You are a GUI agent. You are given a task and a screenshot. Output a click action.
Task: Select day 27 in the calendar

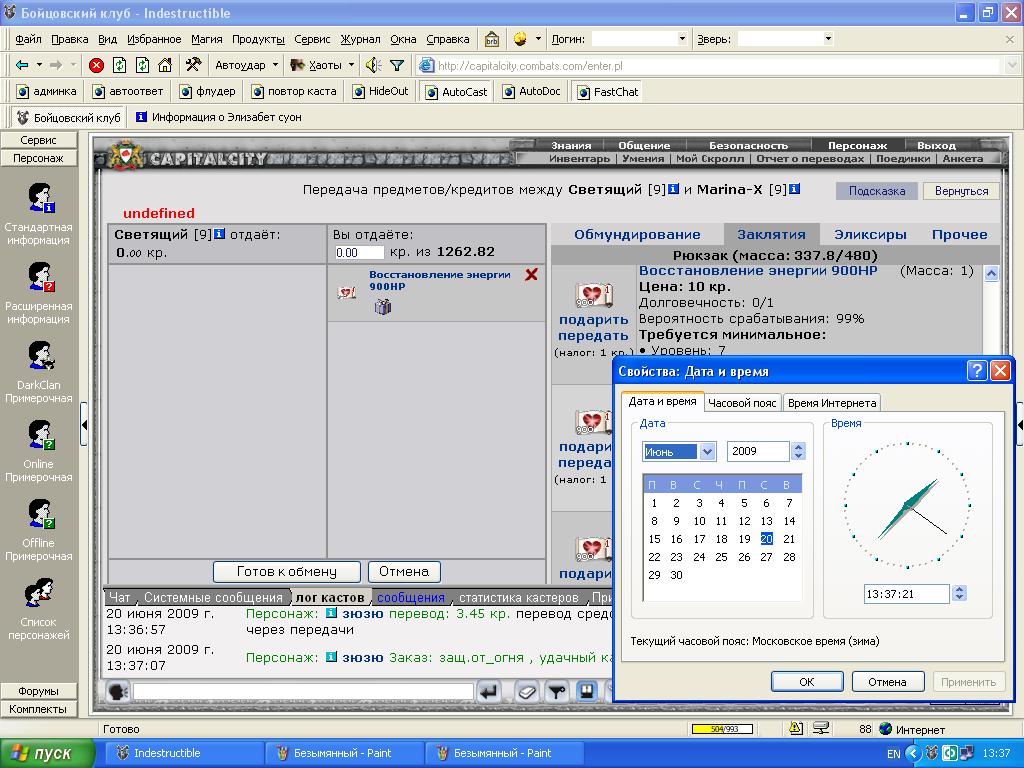[x=766, y=557]
